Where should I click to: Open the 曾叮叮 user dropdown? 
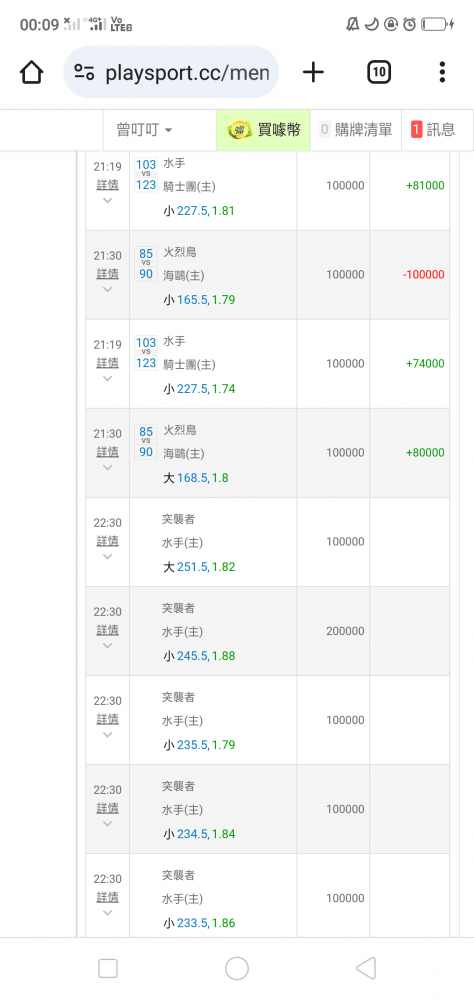coord(144,130)
